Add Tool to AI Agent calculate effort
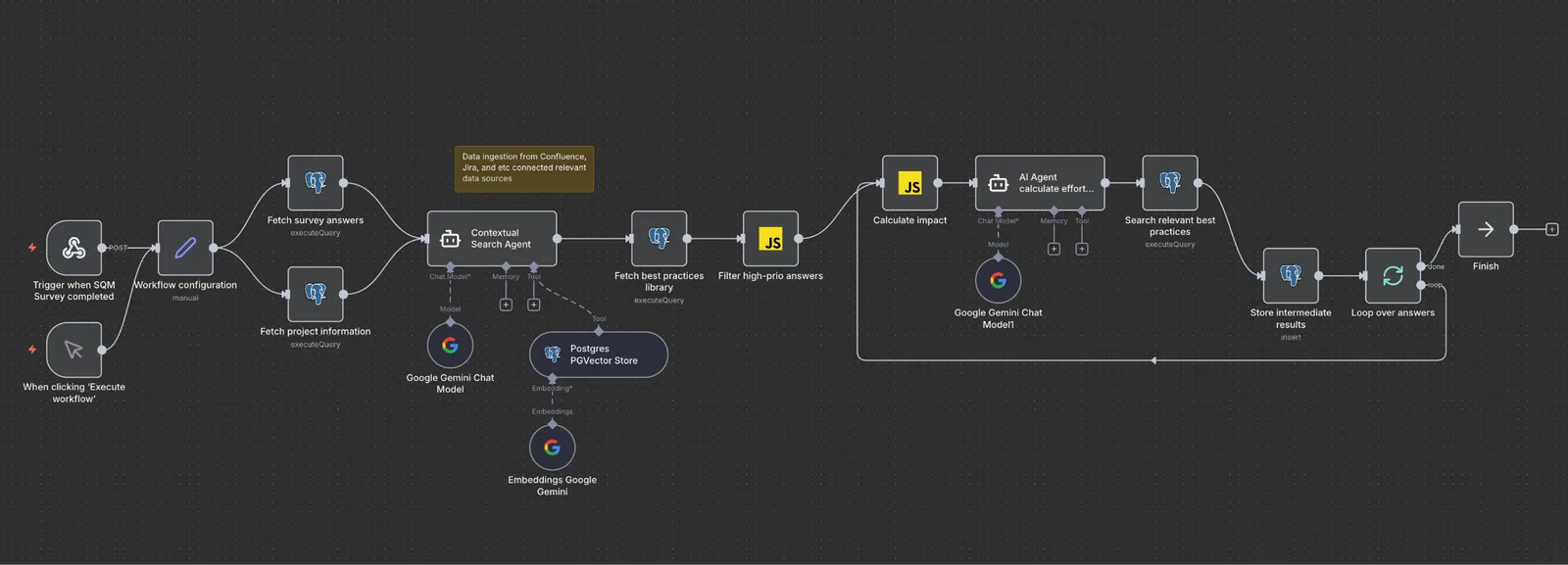 (1082, 249)
